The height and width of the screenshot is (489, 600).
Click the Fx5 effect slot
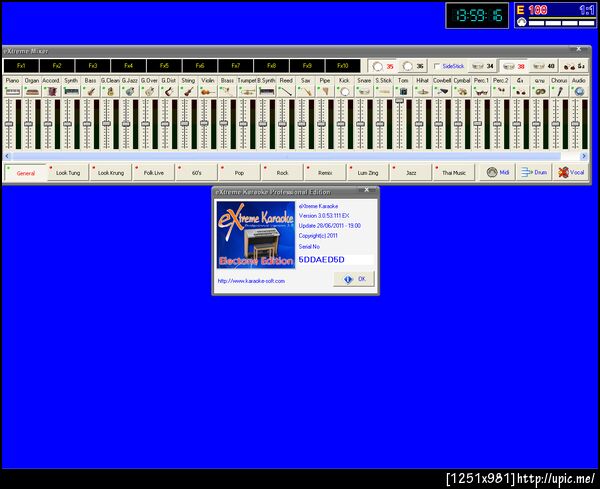(x=164, y=66)
